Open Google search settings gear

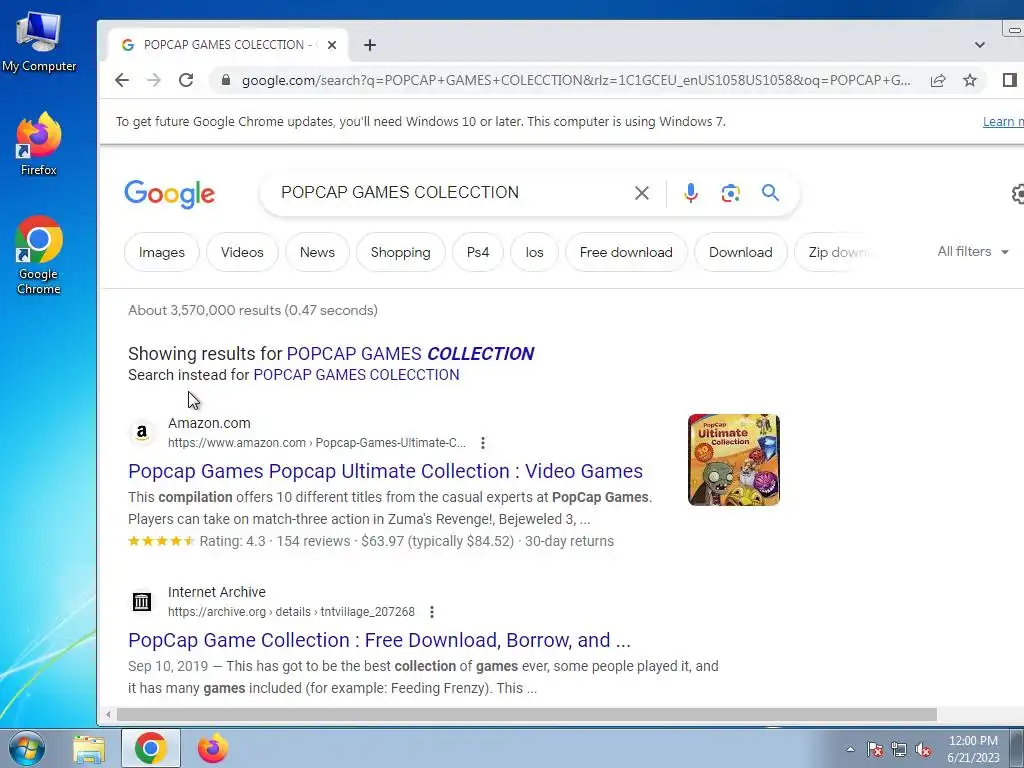(x=1018, y=194)
